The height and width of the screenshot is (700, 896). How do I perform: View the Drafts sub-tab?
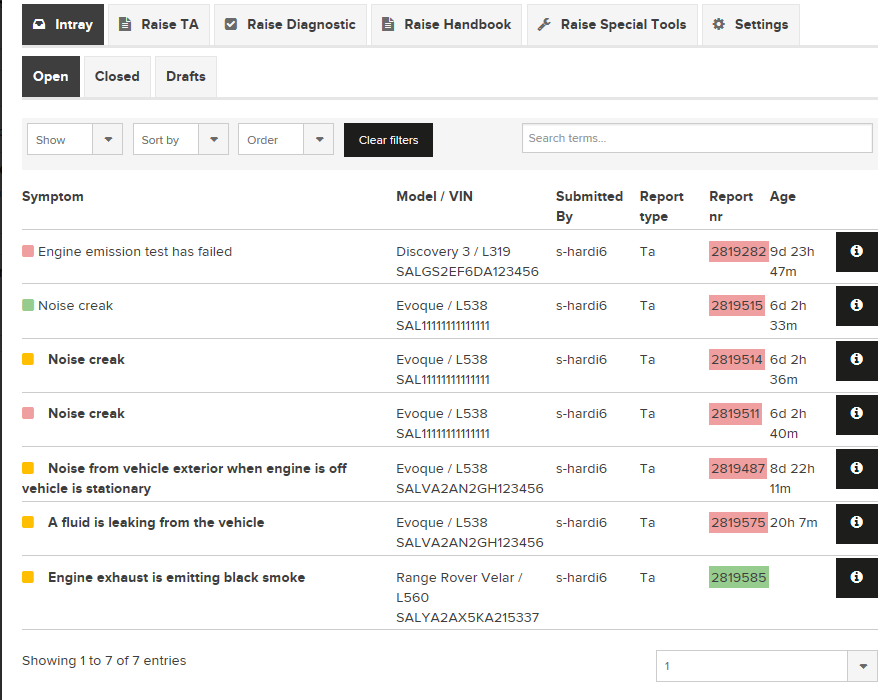coord(186,77)
